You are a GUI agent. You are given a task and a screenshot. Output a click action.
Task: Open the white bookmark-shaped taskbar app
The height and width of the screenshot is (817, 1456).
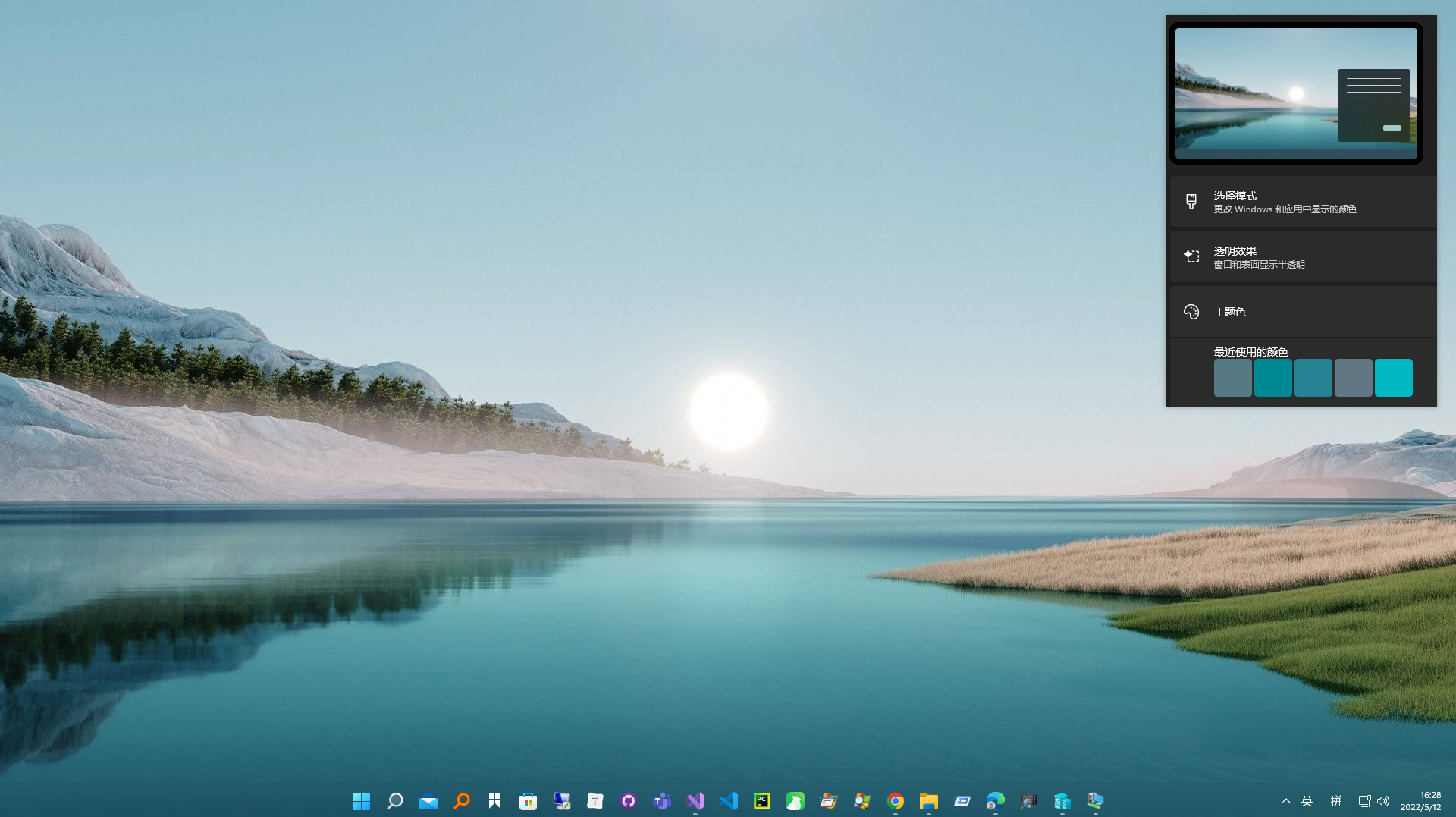(494, 801)
